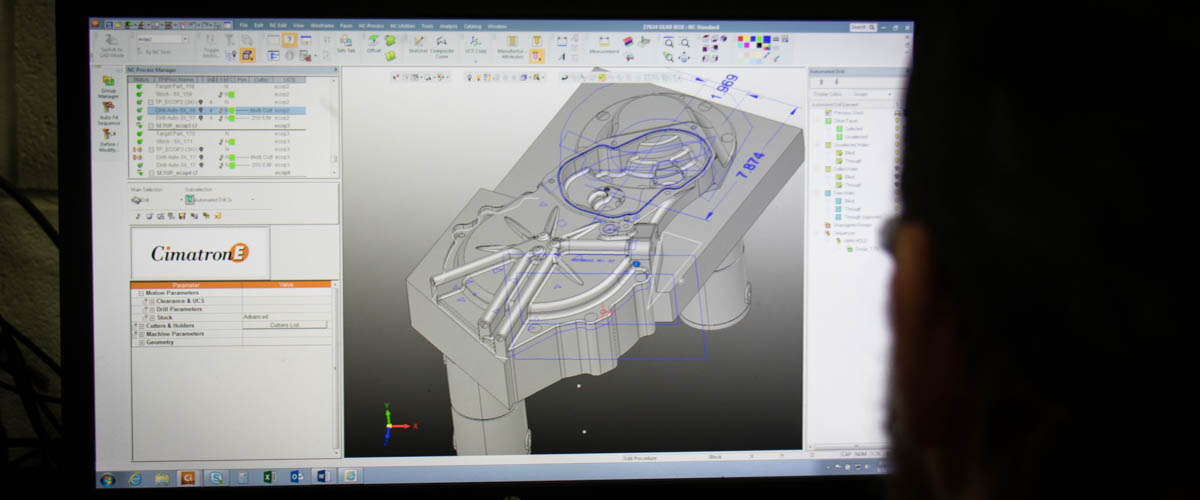Viewport: 1200px width, 500px height.
Task: Expand the Cutters & Holders parameters
Action: coord(136,325)
